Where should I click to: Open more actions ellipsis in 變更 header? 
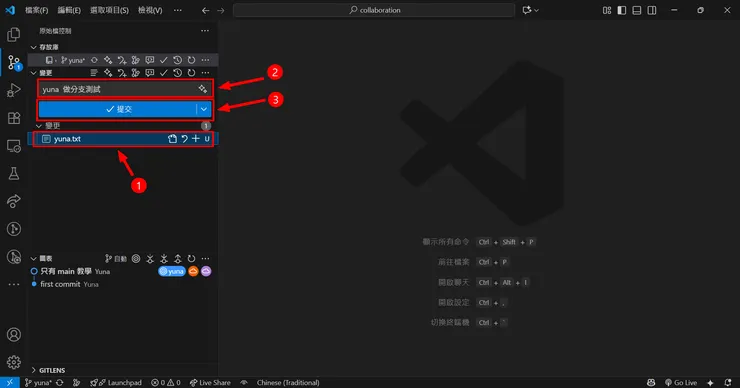[x=205, y=73]
